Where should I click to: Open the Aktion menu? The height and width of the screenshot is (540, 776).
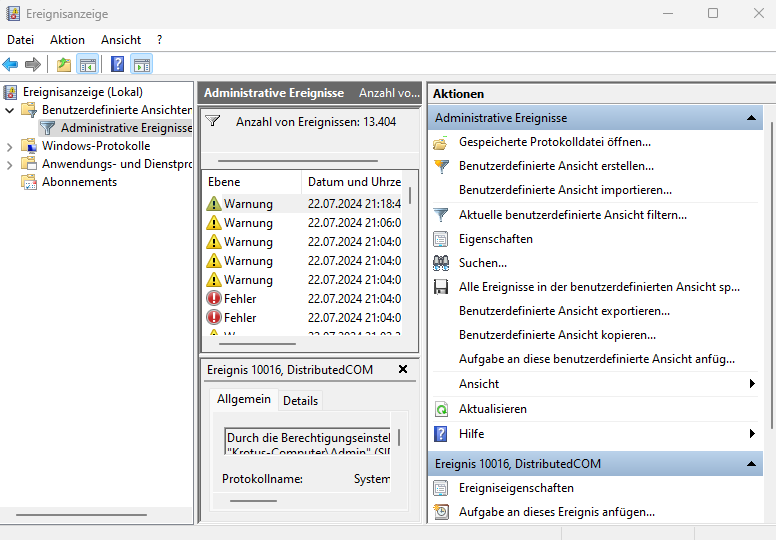67,40
